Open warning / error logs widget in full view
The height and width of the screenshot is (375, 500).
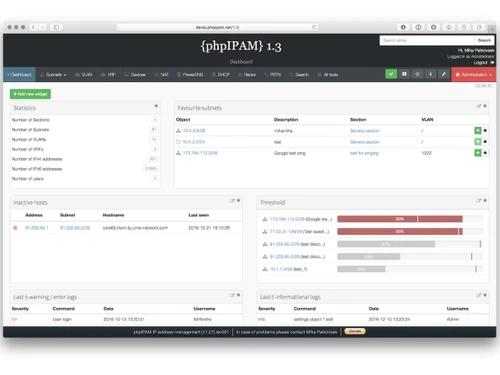[232, 295]
